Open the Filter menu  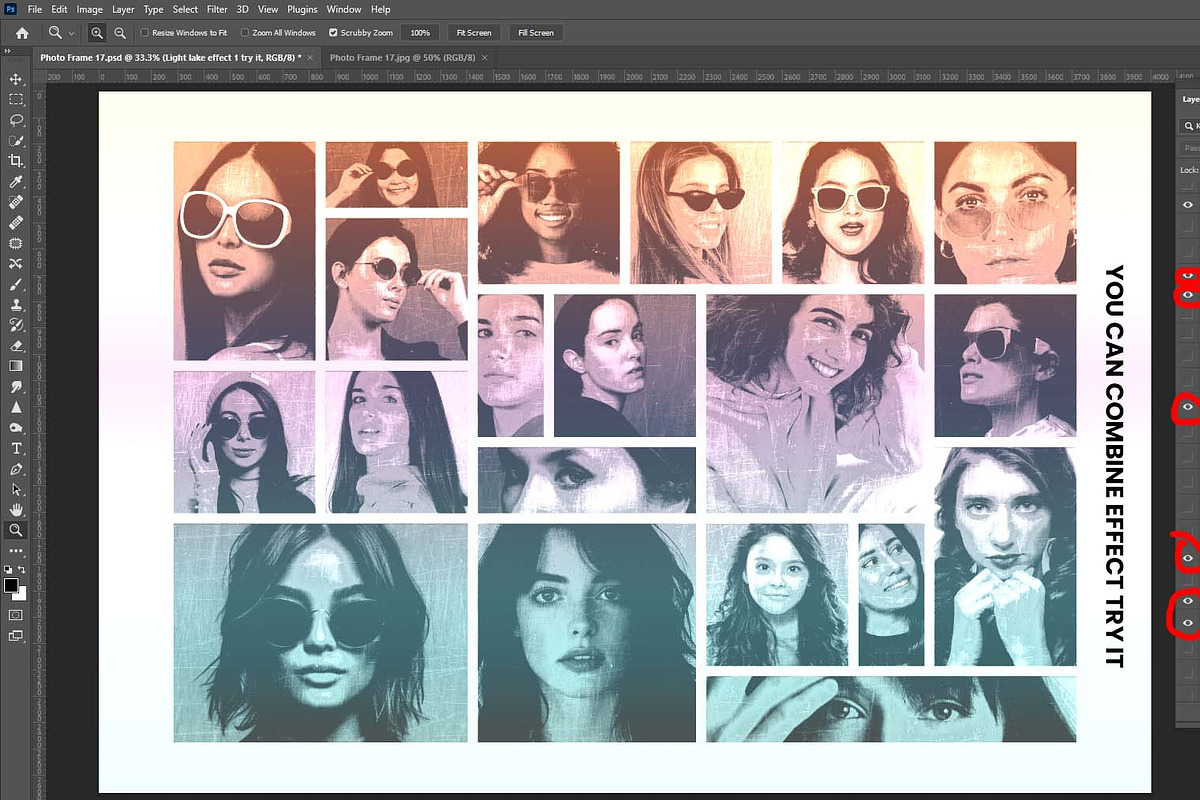coord(217,9)
